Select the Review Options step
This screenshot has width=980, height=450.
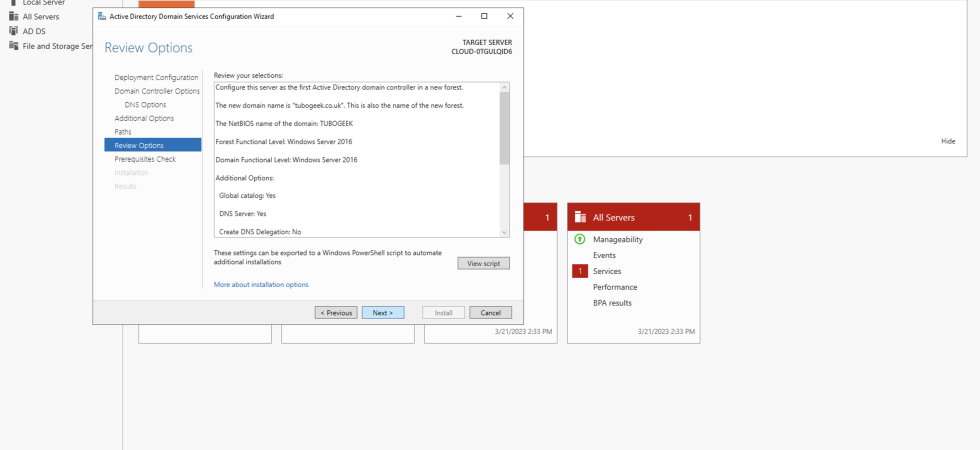pos(152,145)
